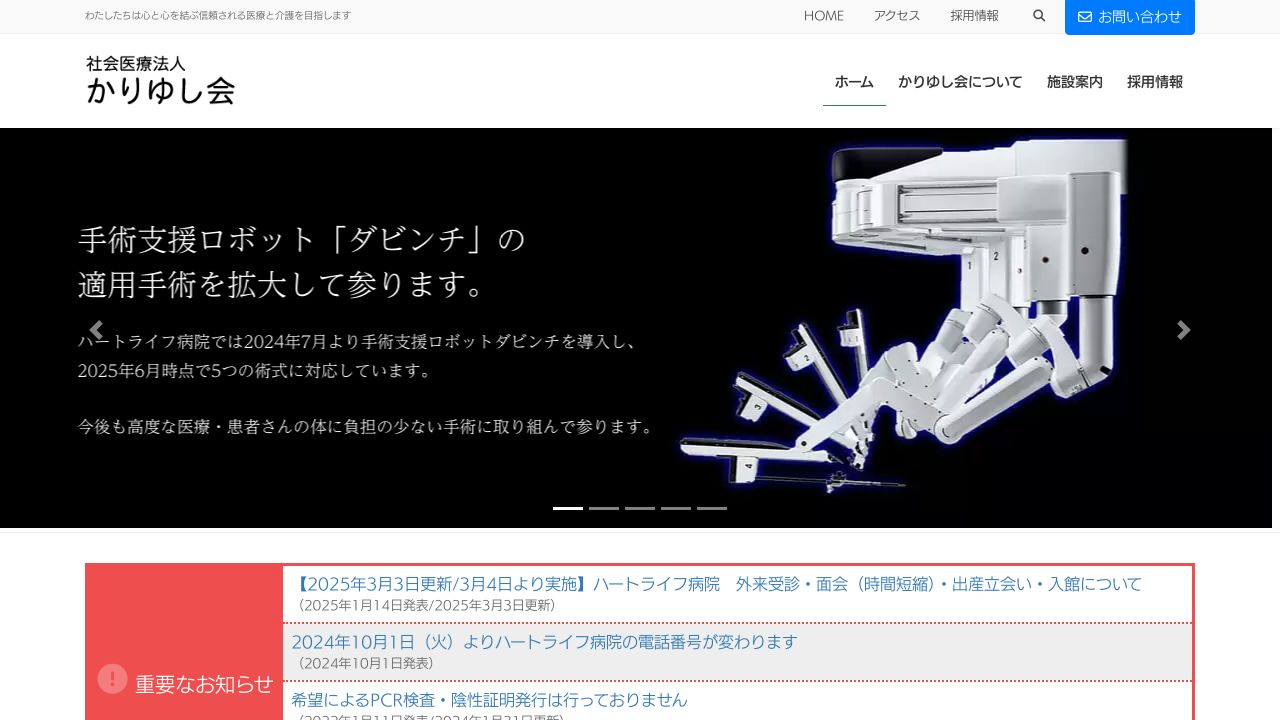Read notice about 電話番号 change
1280x720 pixels.
[544, 642]
